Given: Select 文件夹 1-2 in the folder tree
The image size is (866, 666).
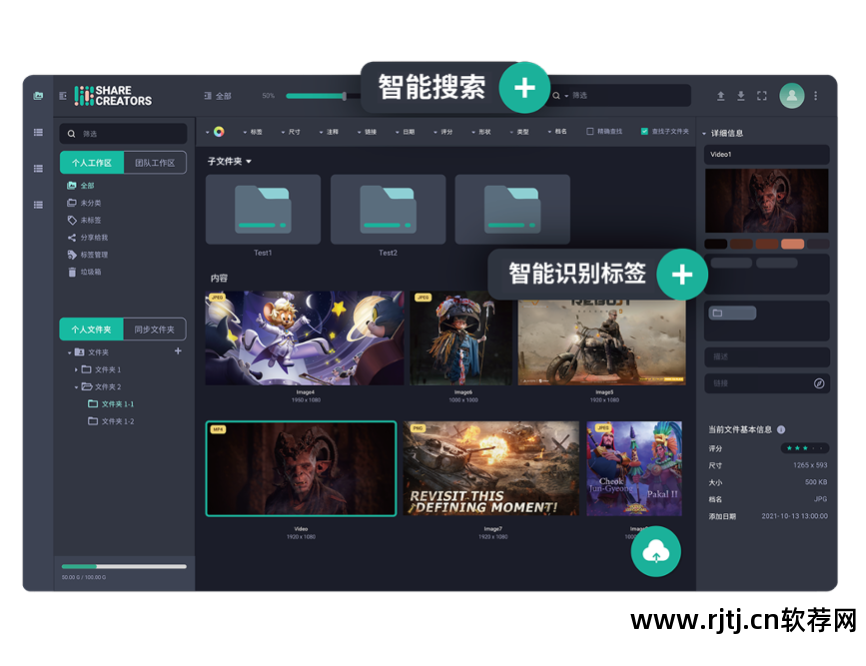Looking at the screenshot, I should [x=111, y=421].
